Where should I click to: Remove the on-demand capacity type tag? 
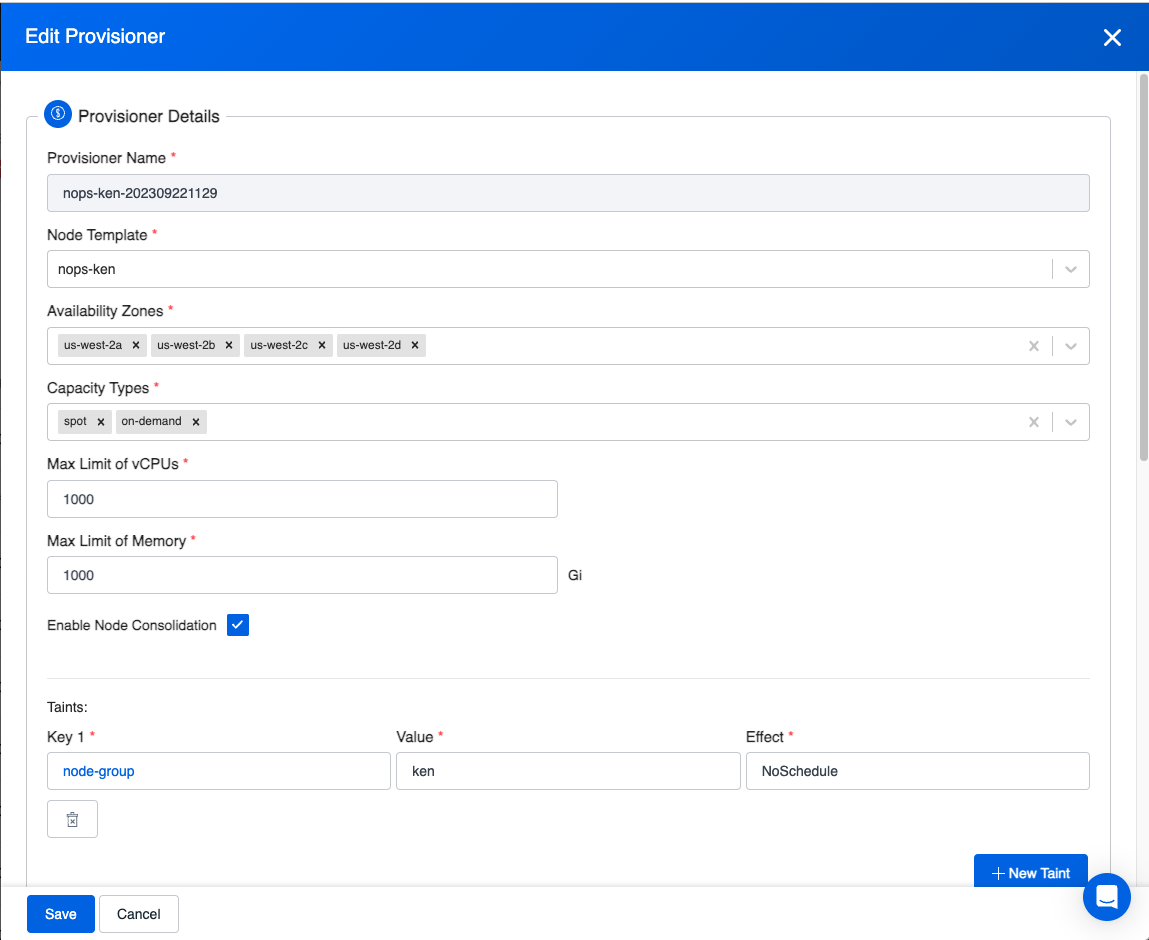pos(196,422)
